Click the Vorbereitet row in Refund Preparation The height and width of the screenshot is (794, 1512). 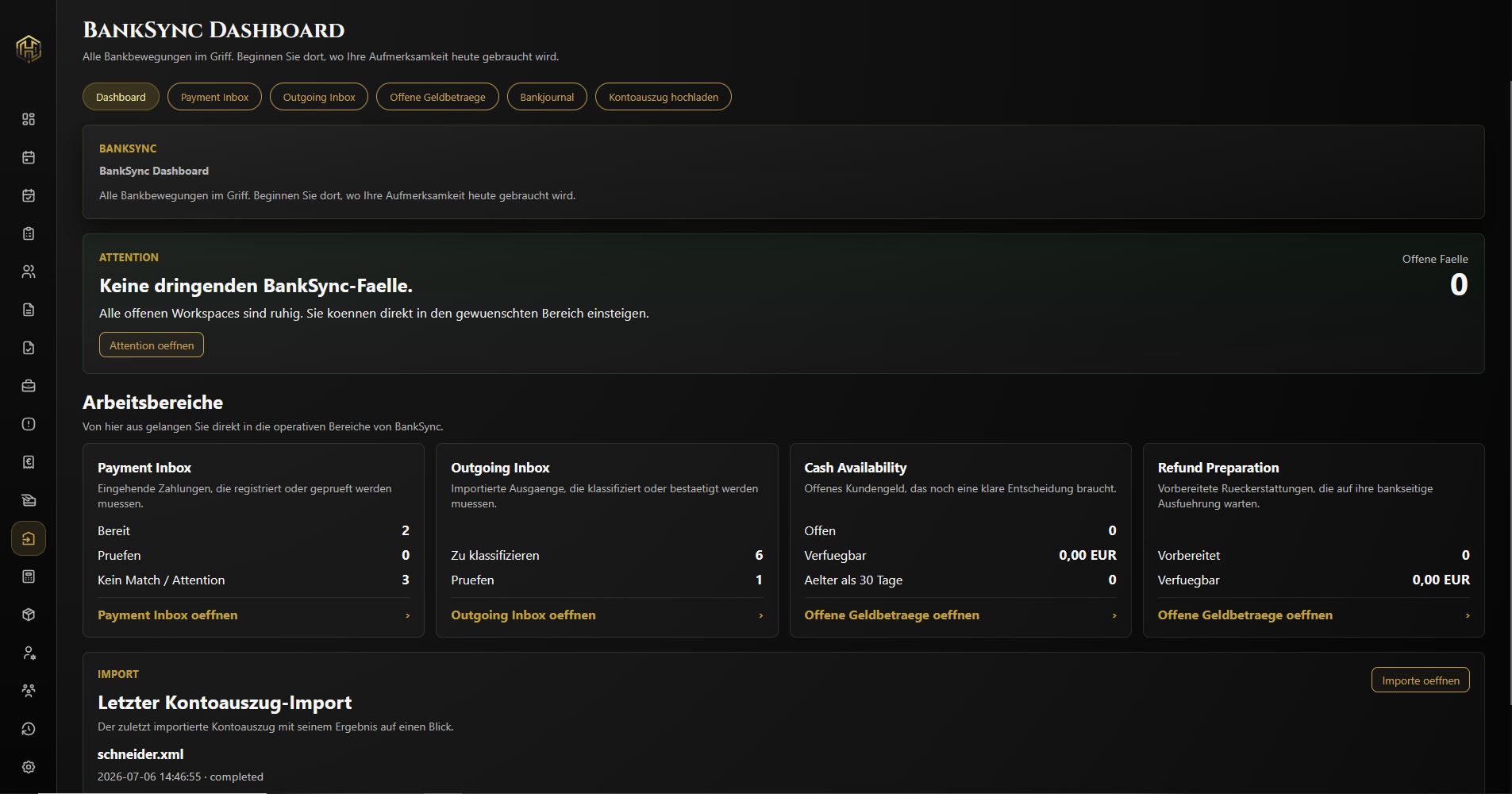point(1314,555)
